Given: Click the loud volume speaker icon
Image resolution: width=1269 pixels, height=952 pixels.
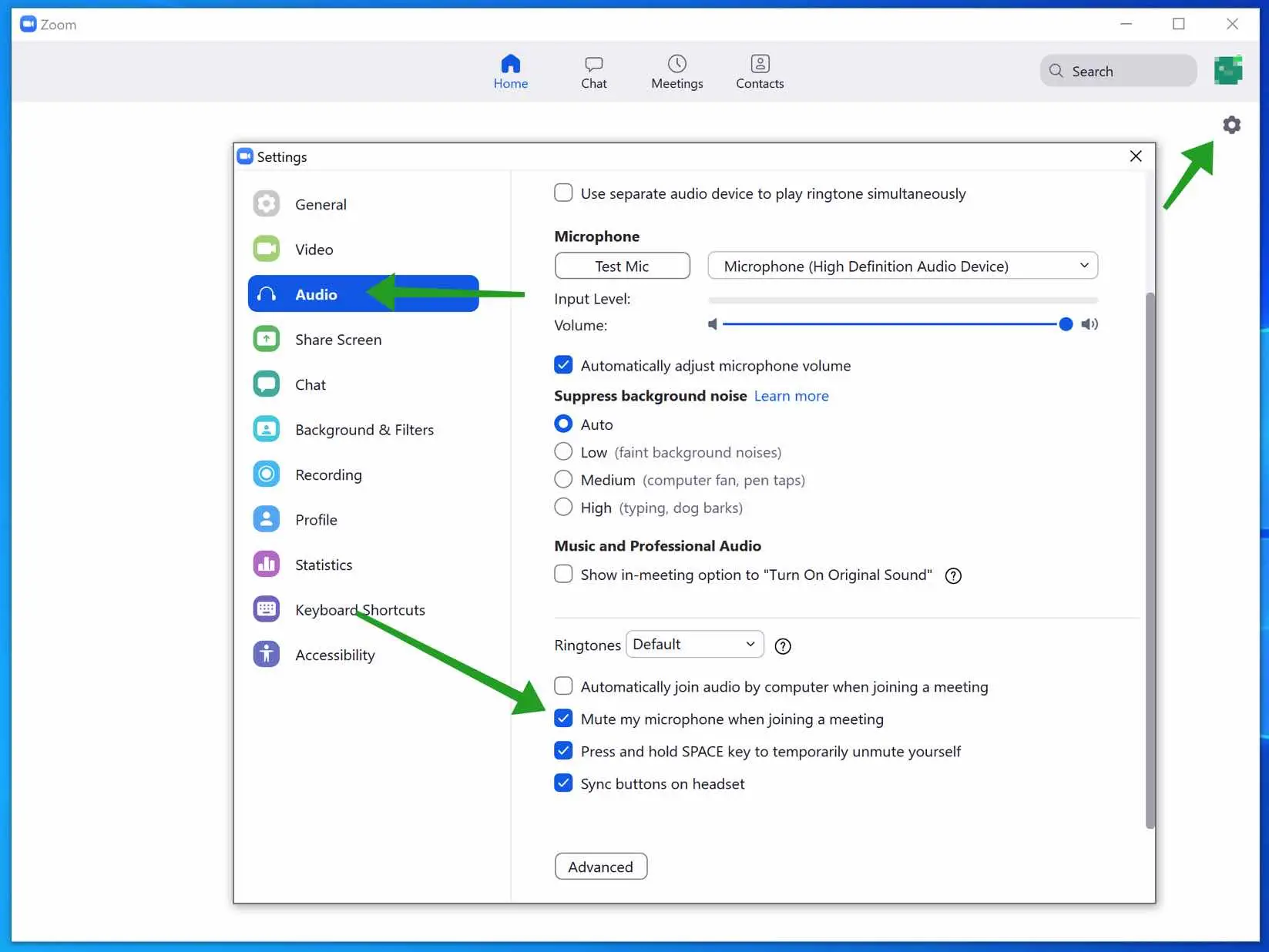Looking at the screenshot, I should click(x=1089, y=324).
